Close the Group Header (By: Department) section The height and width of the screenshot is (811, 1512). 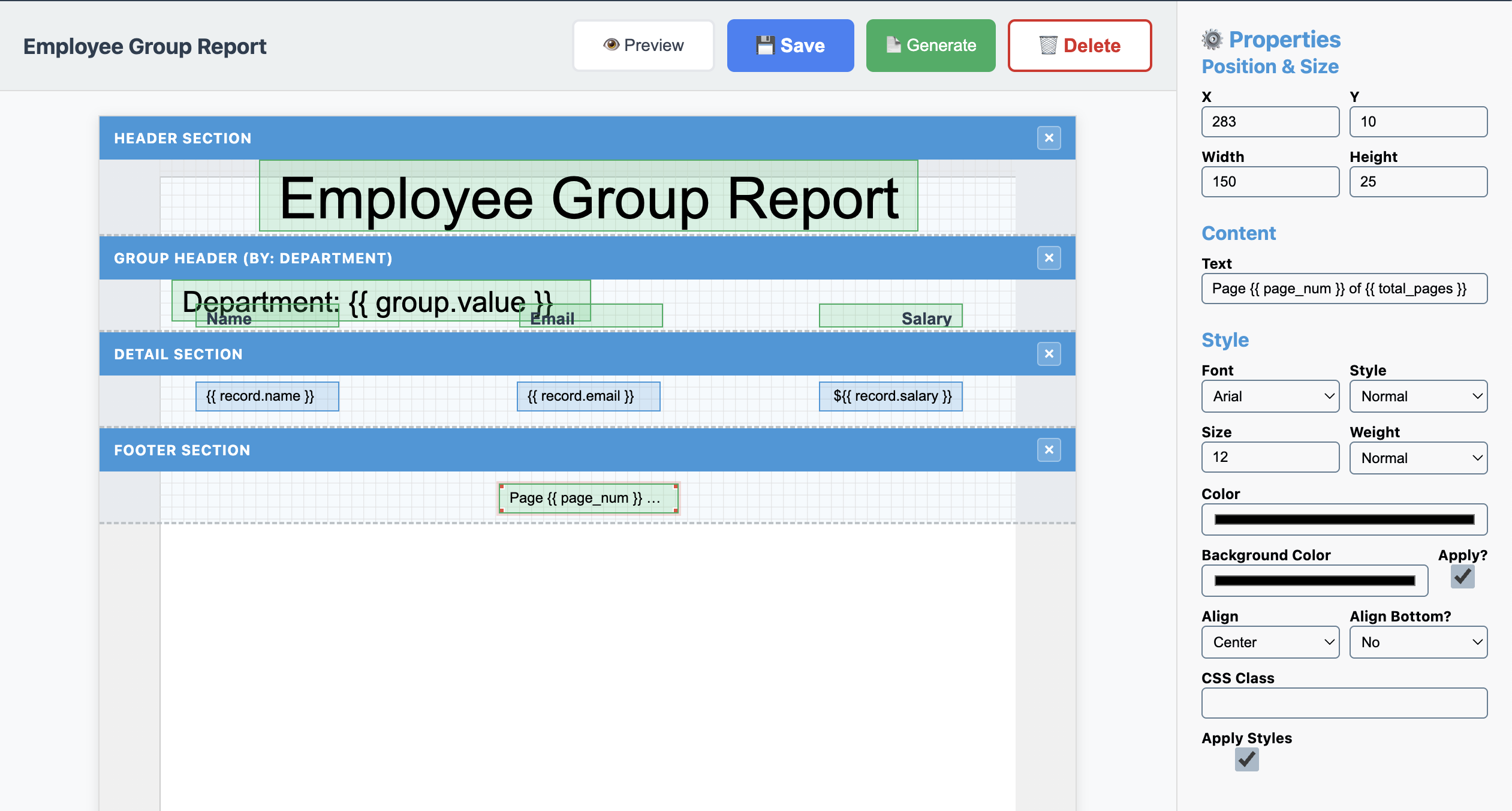(1049, 258)
